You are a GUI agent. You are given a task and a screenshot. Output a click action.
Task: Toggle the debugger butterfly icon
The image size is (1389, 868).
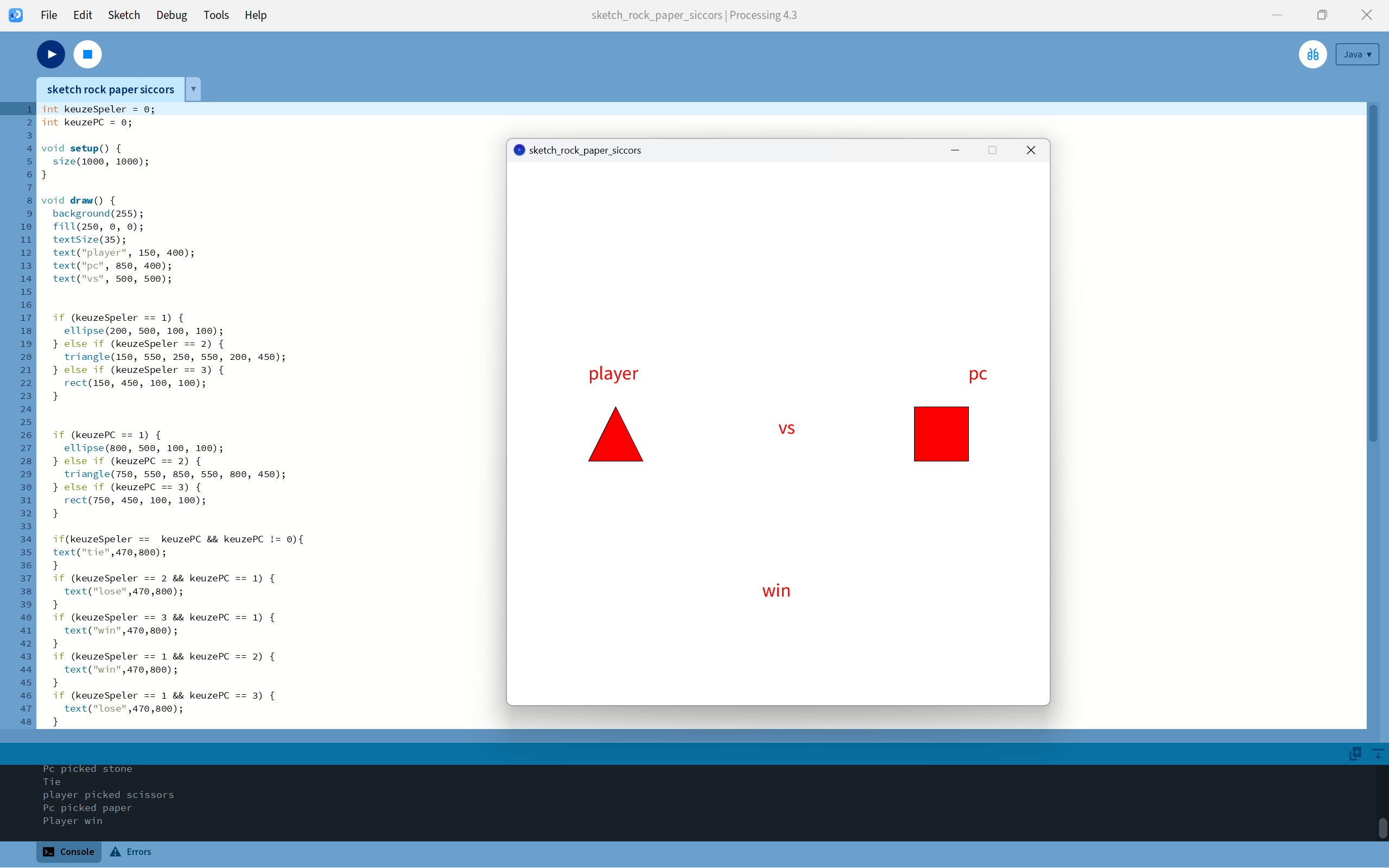pos(1312,54)
